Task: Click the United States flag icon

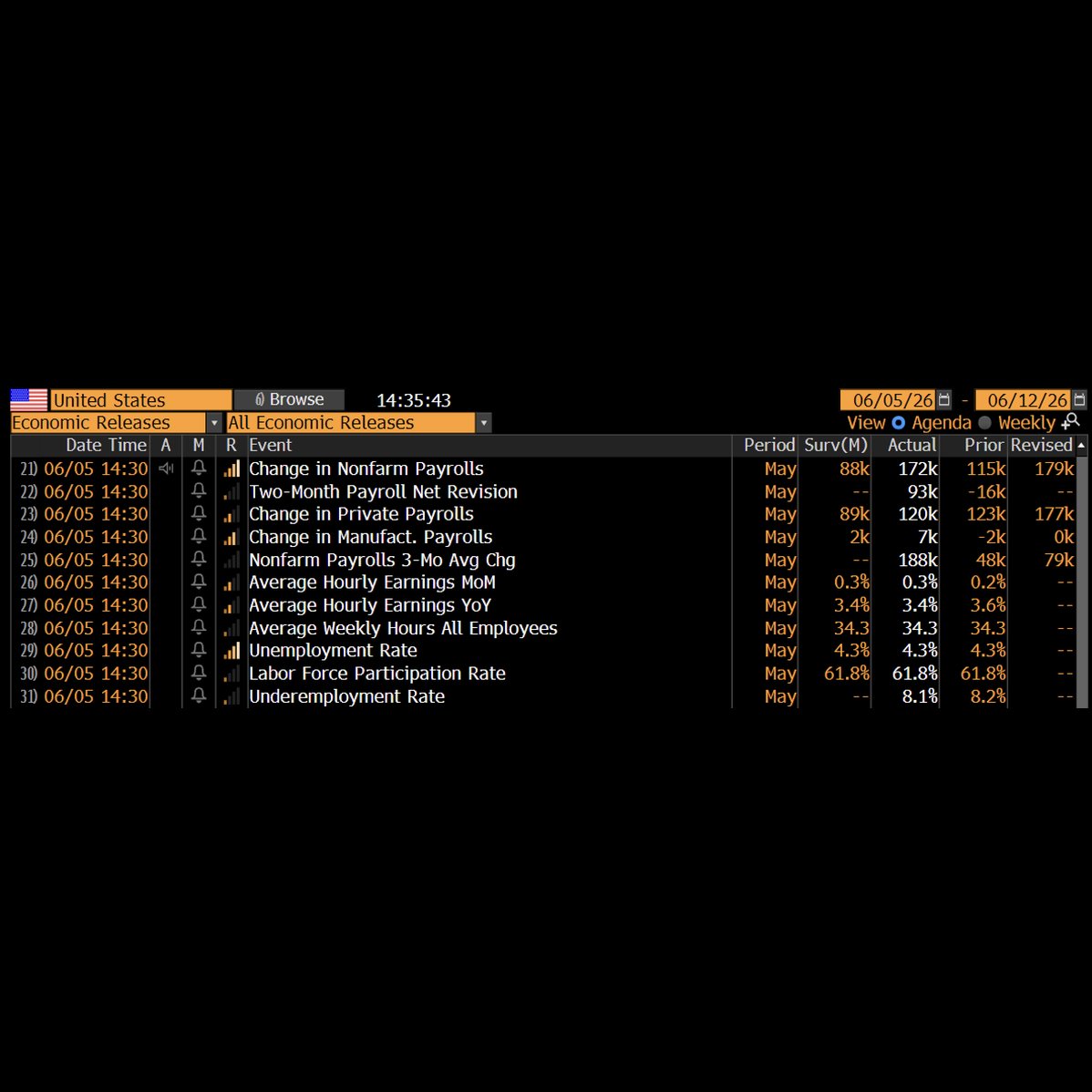Action: click(x=28, y=400)
